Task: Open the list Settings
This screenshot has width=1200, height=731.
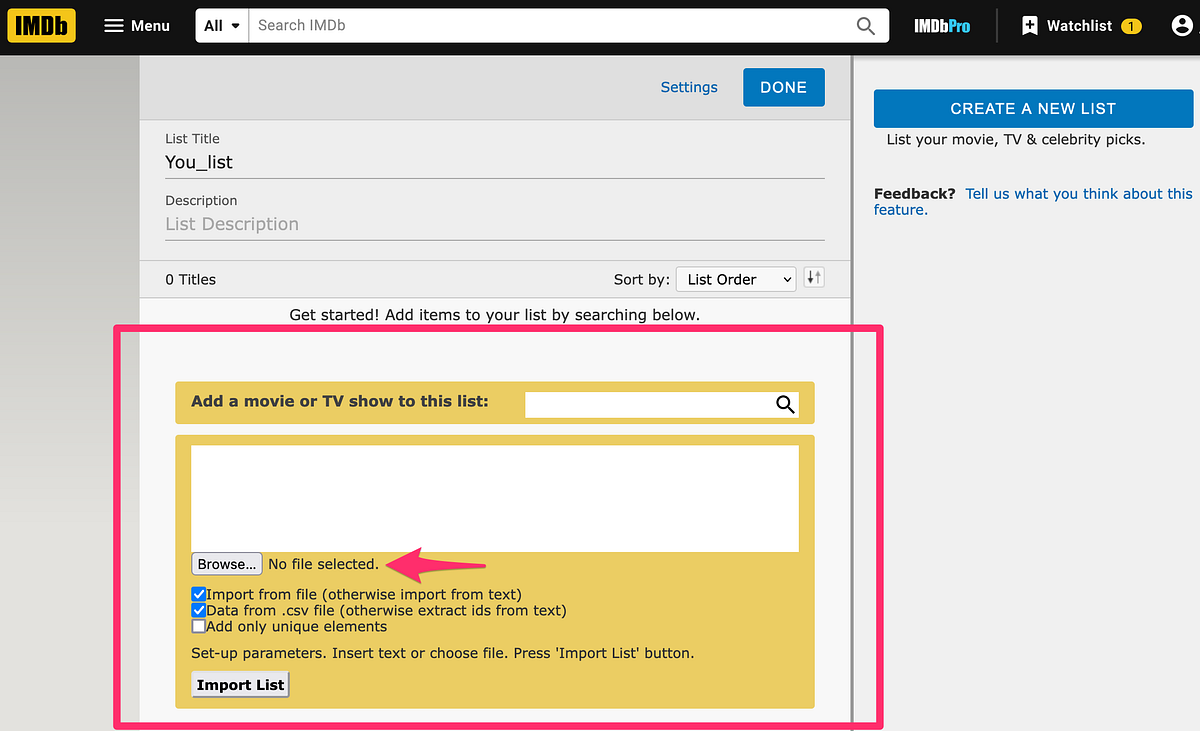Action: point(688,87)
